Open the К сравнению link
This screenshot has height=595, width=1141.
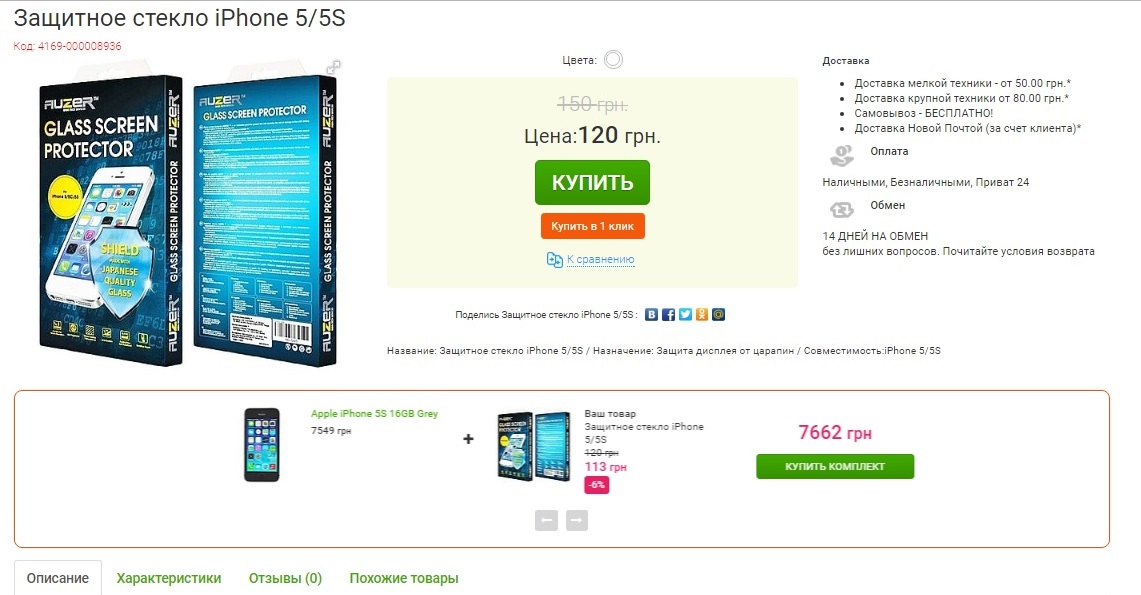600,259
